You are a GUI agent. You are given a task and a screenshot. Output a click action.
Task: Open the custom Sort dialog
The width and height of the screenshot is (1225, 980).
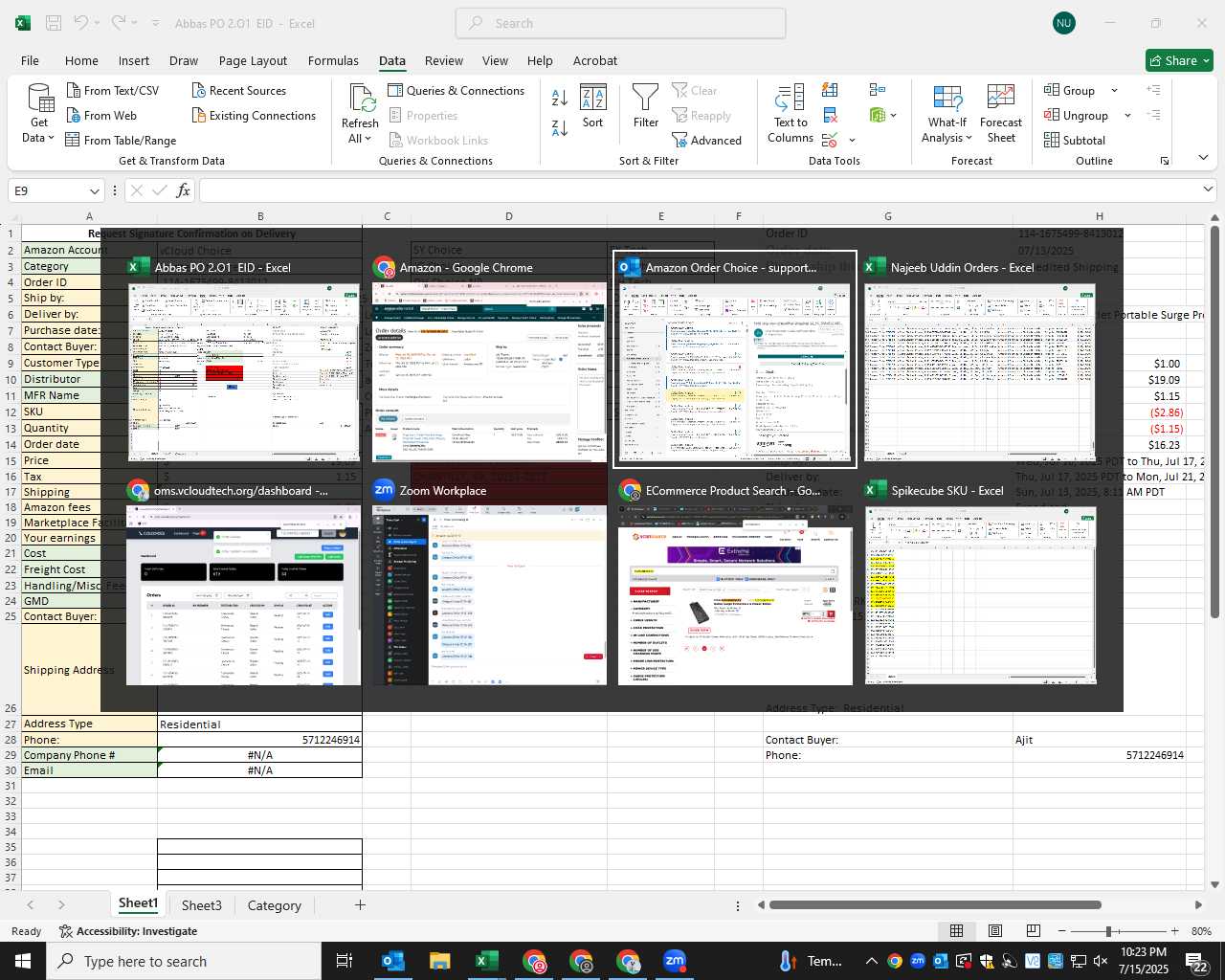click(593, 106)
